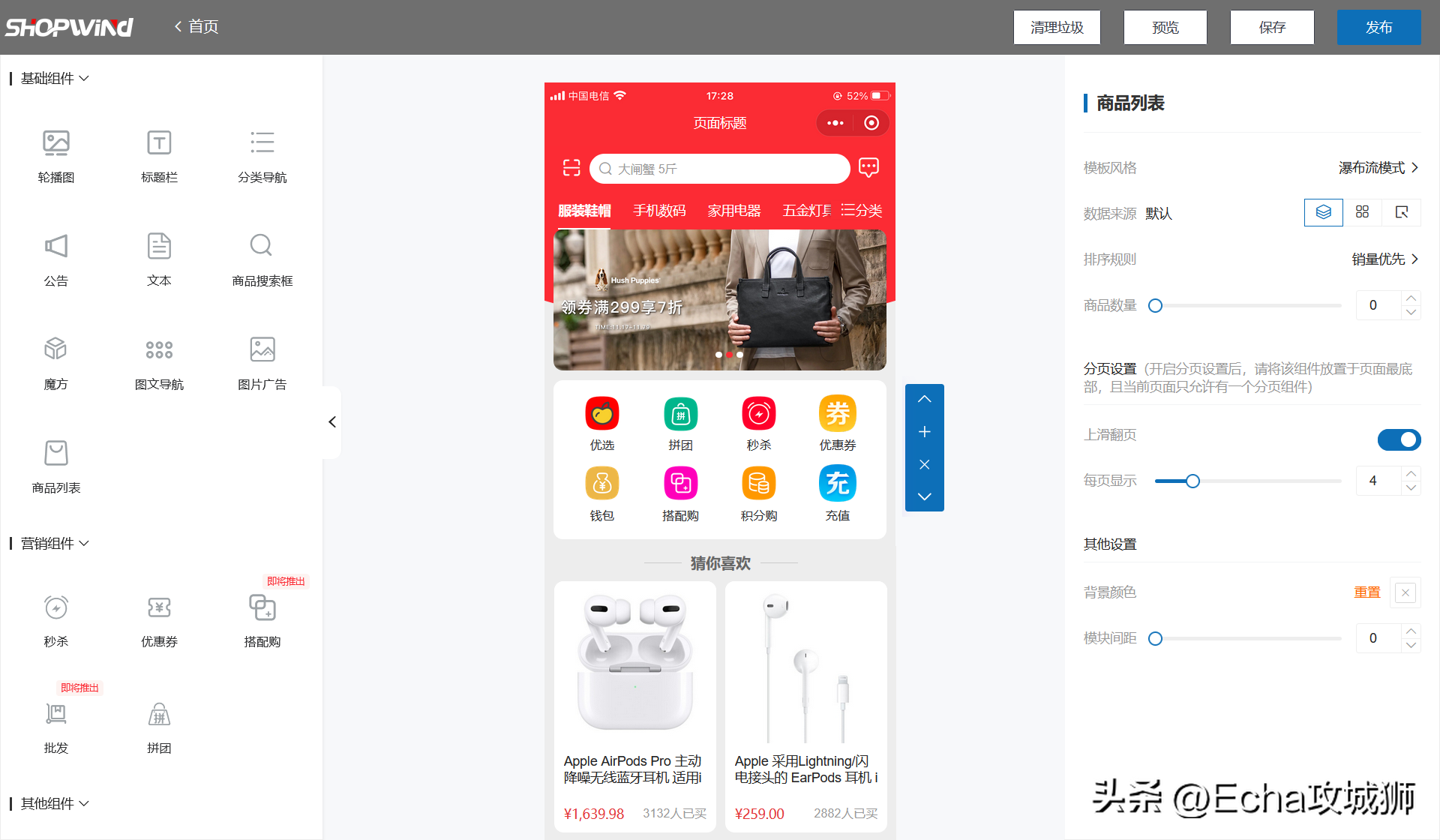Open the 背景颜色 color swatch
This screenshot has width=1440, height=840.
click(x=1405, y=592)
